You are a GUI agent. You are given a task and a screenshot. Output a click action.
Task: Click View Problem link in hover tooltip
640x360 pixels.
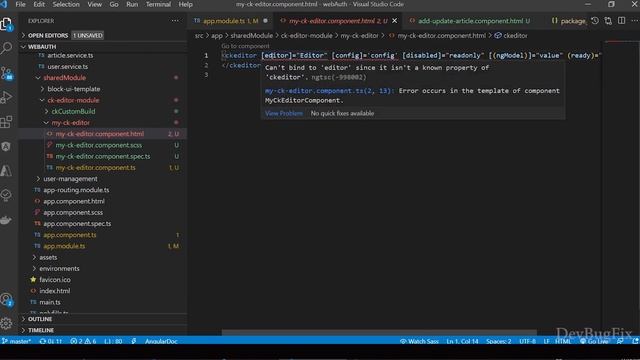[284, 113]
